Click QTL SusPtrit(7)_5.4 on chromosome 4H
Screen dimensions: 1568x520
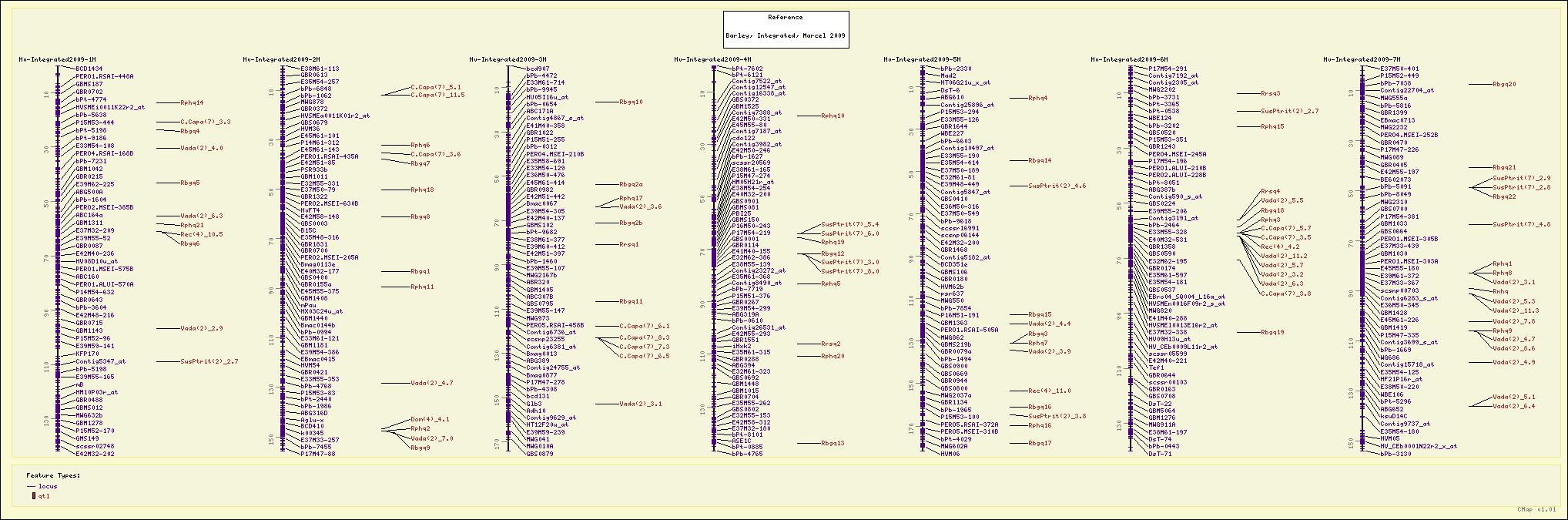click(x=849, y=225)
